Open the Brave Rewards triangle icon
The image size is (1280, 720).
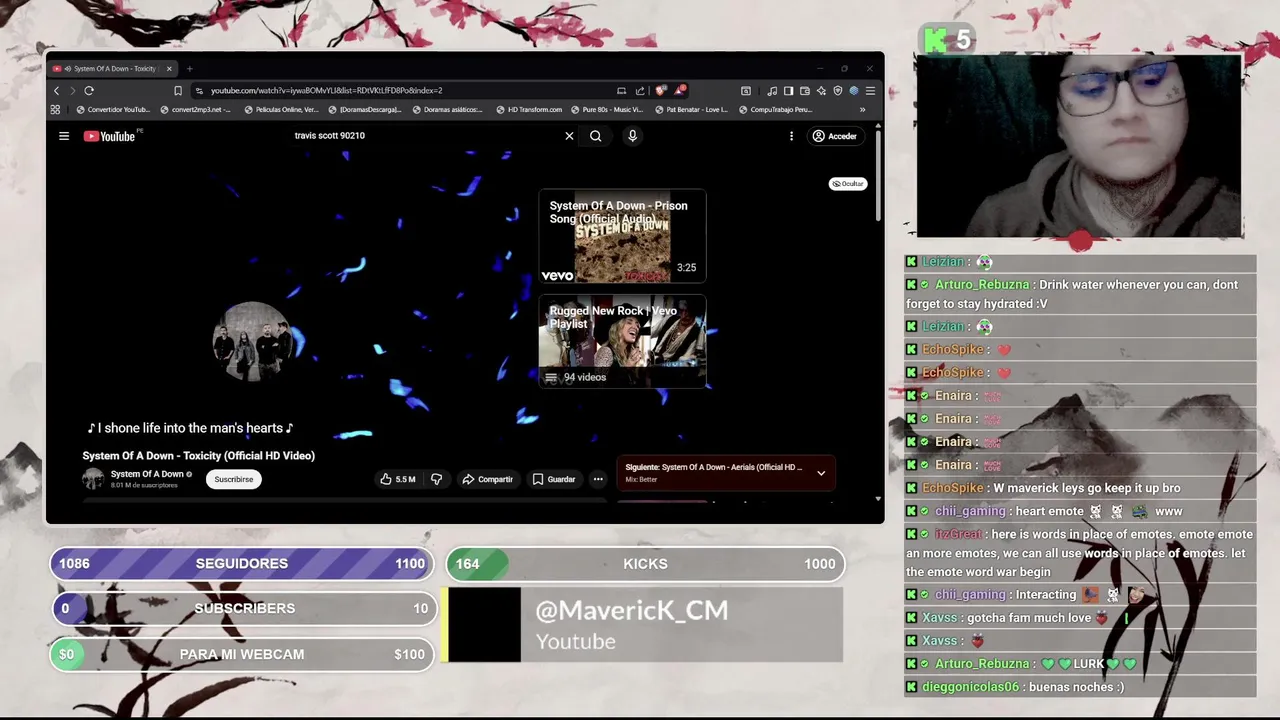(x=680, y=91)
